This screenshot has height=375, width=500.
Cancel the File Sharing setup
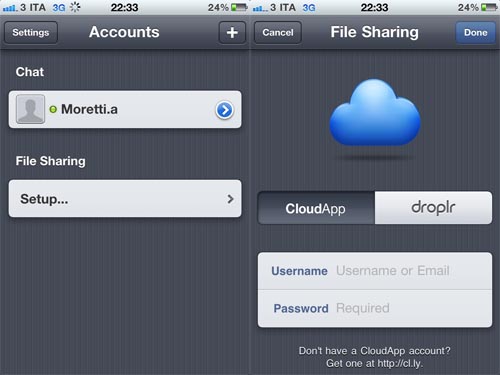click(x=278, y=32)
